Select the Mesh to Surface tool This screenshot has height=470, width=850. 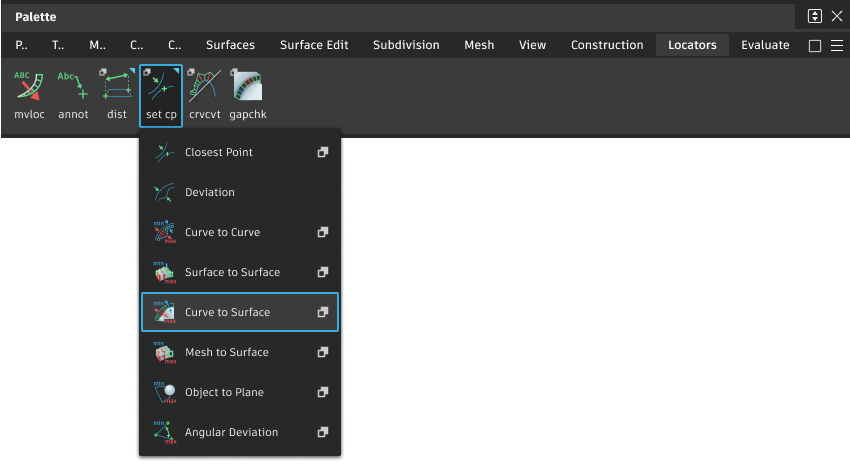click(226, 352)
